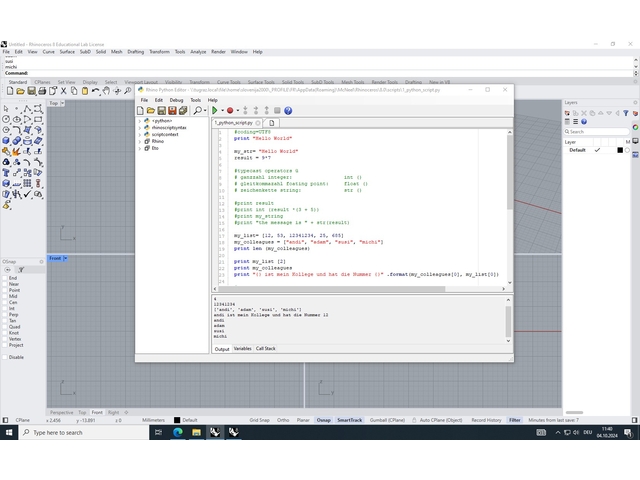This screenshot has height=480, width=640.
Task: Open the Top viewport title dropdown arrow
Action: pyautogui.click(x=62, y=103)
